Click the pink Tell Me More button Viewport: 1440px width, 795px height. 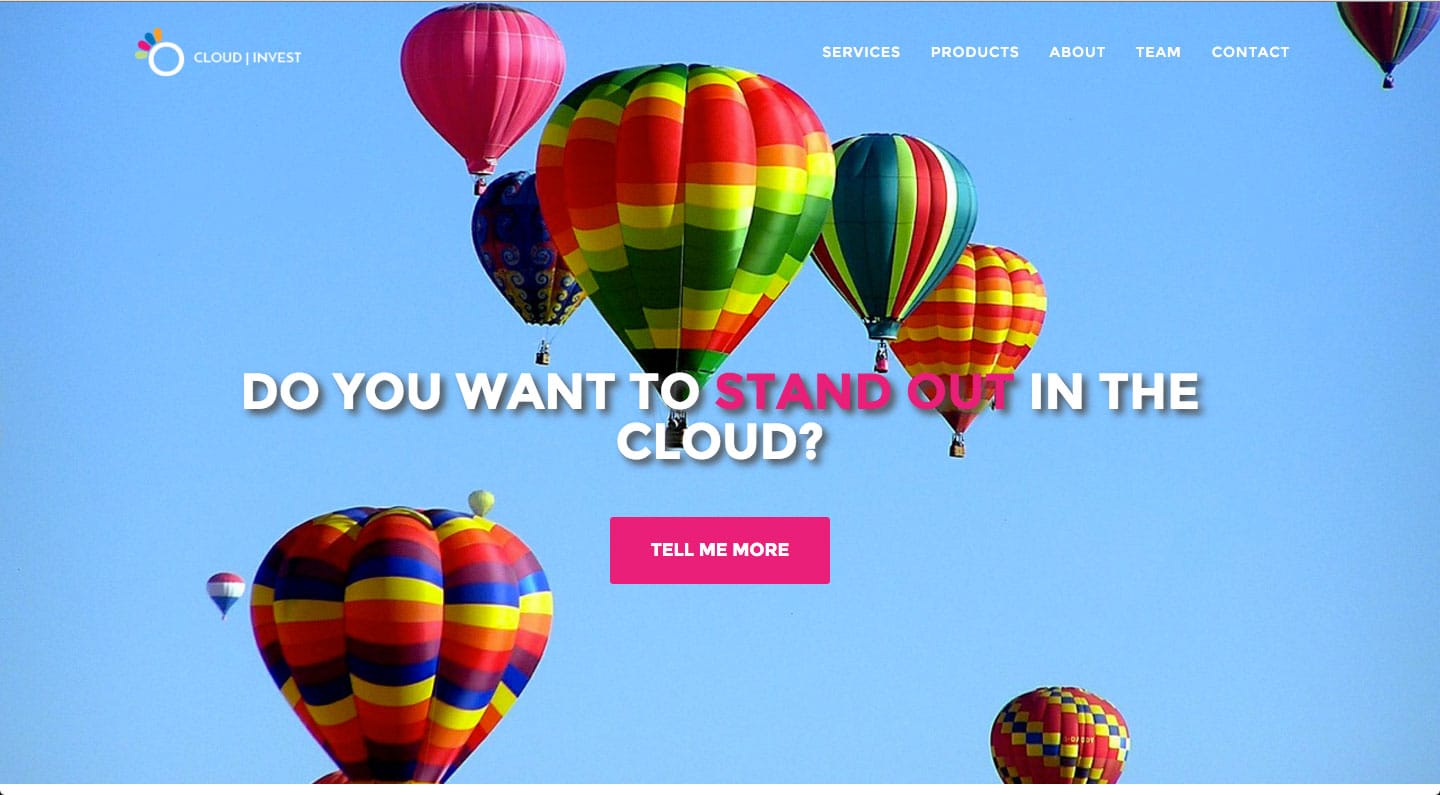720,550
